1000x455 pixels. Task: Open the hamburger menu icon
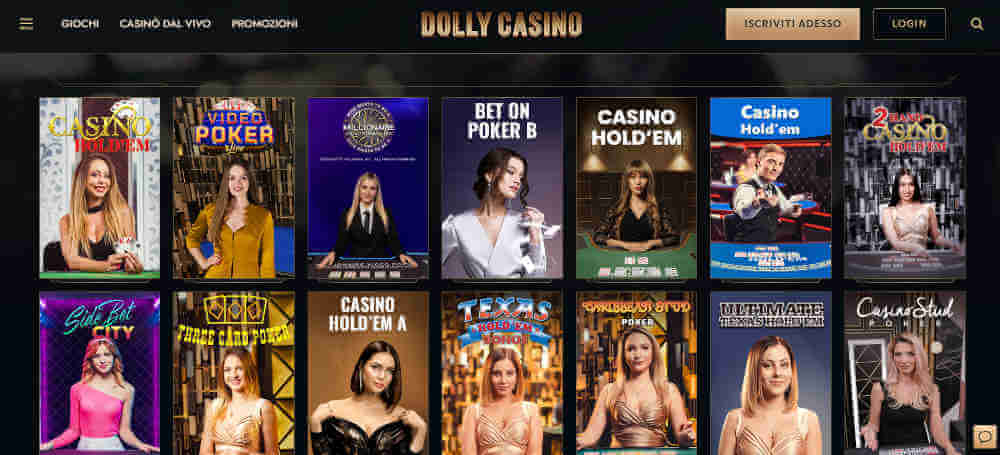click(26, 24)
